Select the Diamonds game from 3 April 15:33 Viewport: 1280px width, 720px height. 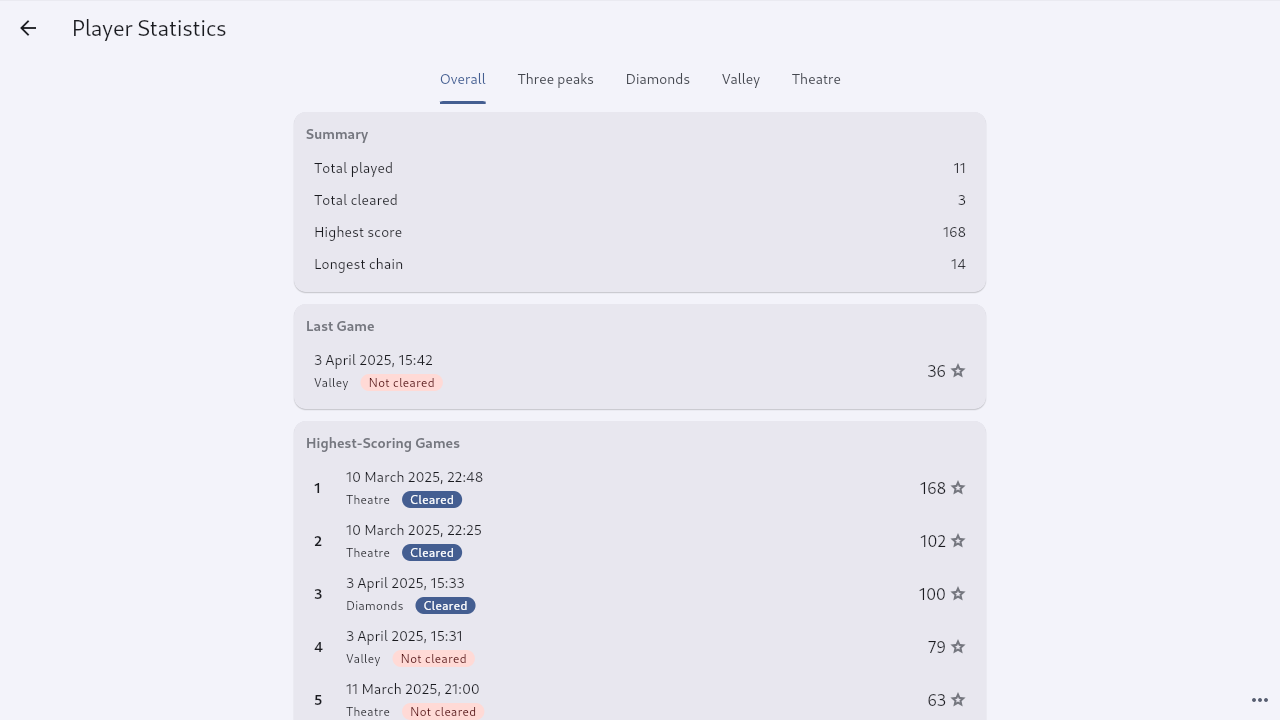pos(640,594)
